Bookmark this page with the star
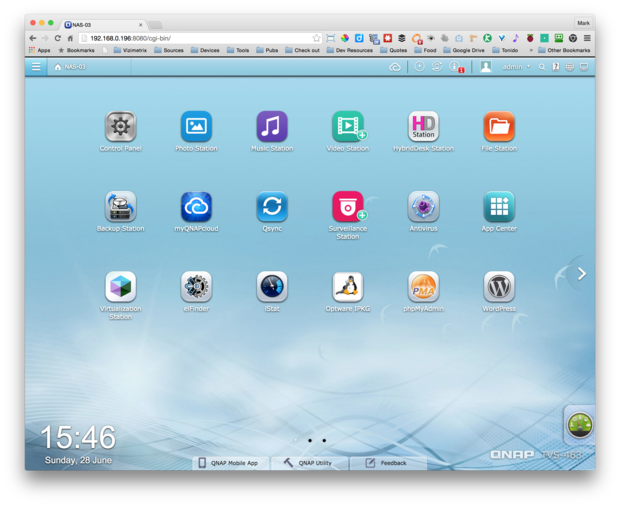 coord(316,38)
